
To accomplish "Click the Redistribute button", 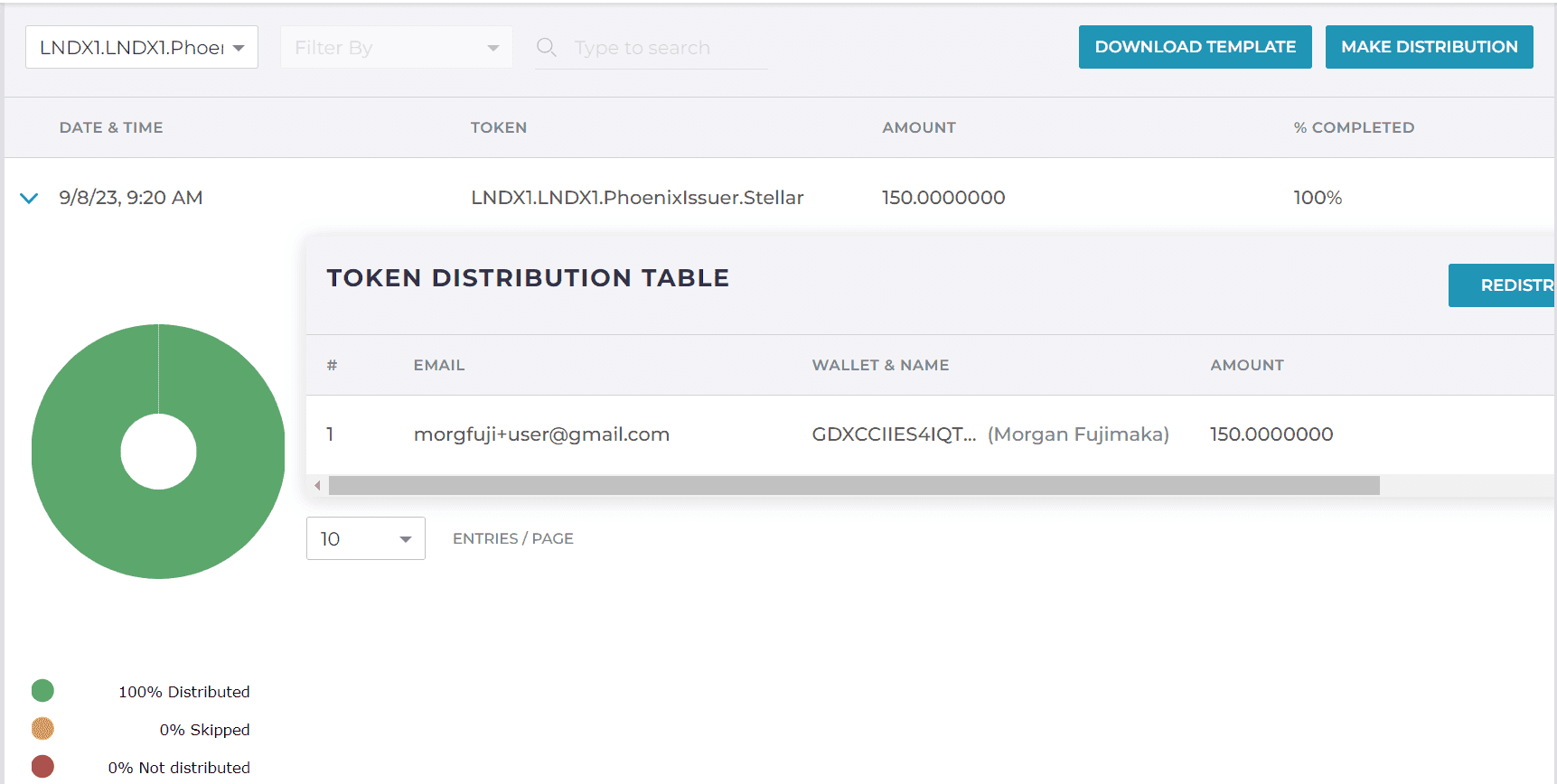I will pyautogui.click(x=1502, y=285).
